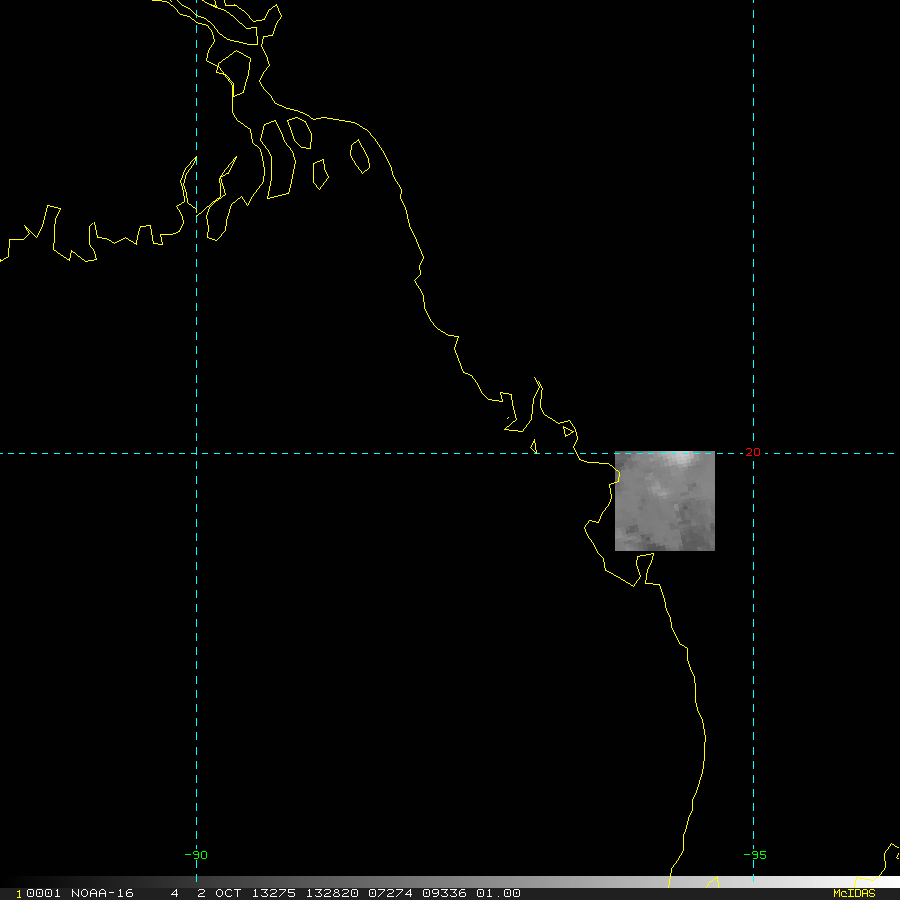Click the yellow McIDAS label
This screenshot has height=900, width=900.
coord(854,893)
